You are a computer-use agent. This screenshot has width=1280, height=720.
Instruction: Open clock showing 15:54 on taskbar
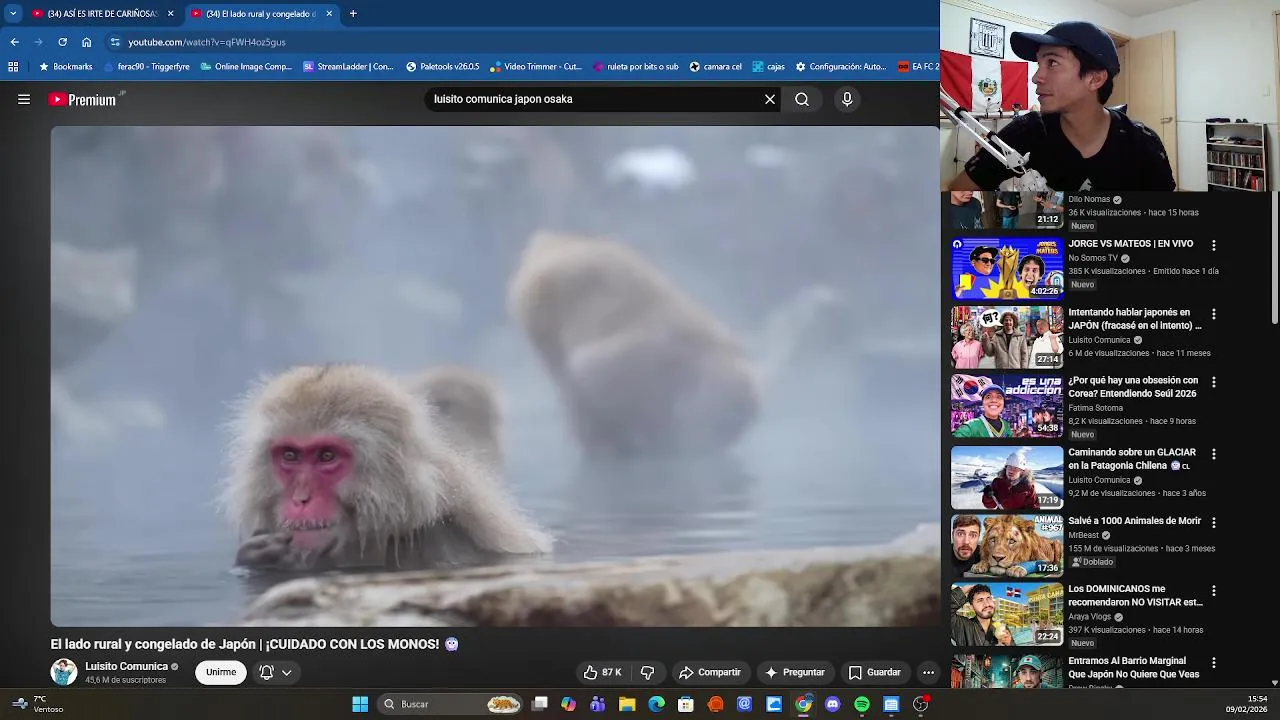pos(1247,704)
